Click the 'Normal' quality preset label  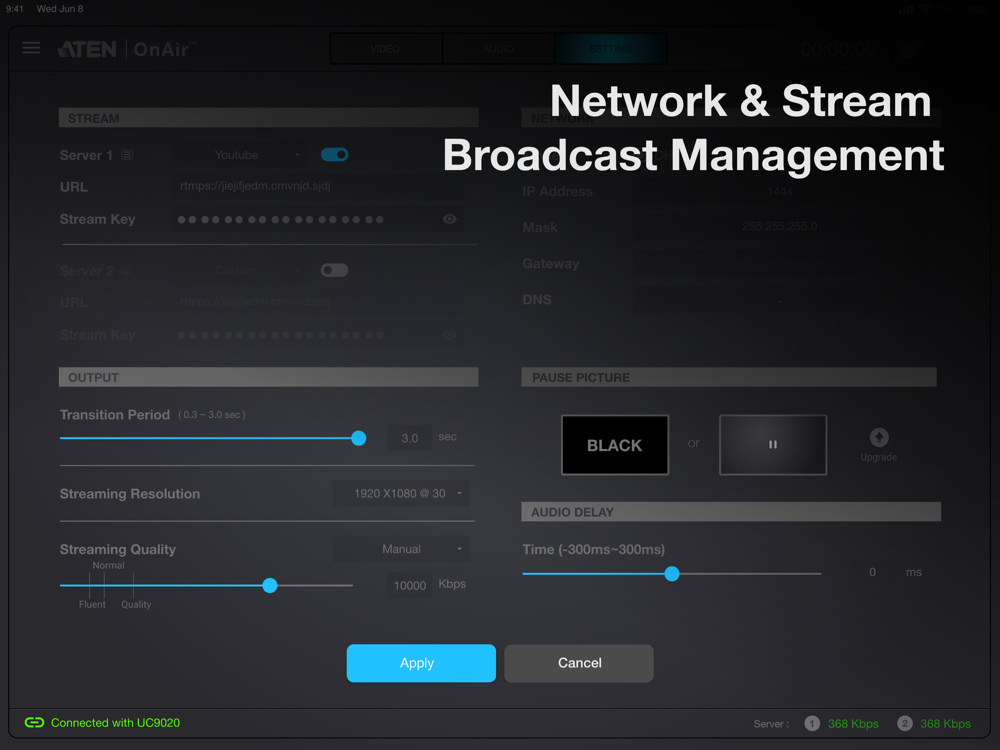pos(108,566)
